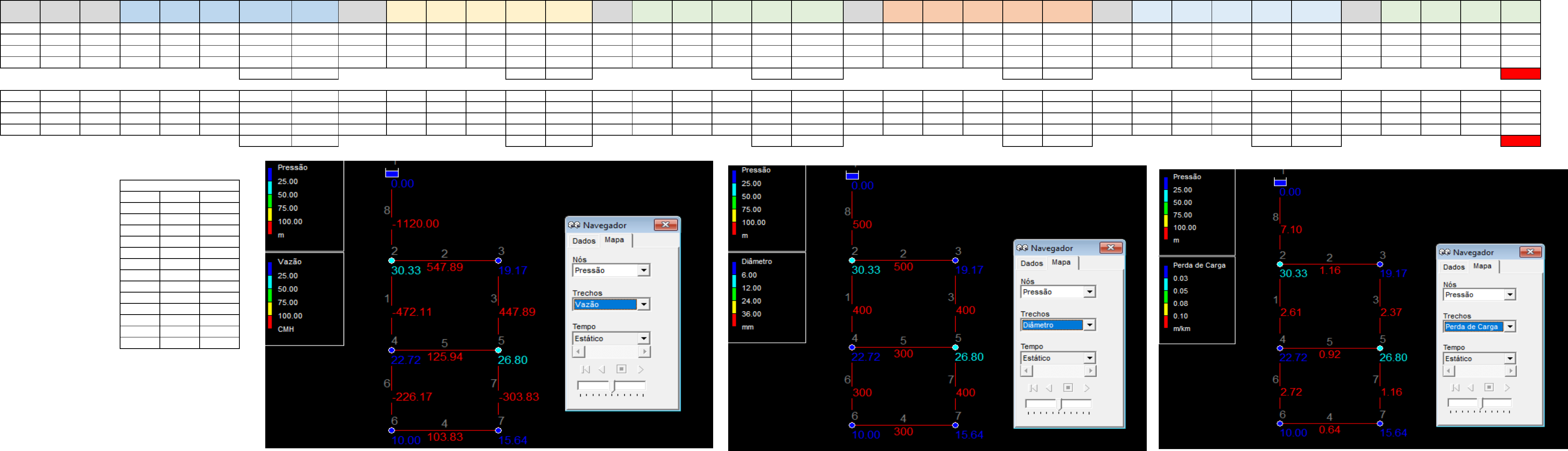Click the blue reservoir icon in the Vazão map
This screenshot has height=451, width=1568.
pyautogui.click(x=392, y=174)
